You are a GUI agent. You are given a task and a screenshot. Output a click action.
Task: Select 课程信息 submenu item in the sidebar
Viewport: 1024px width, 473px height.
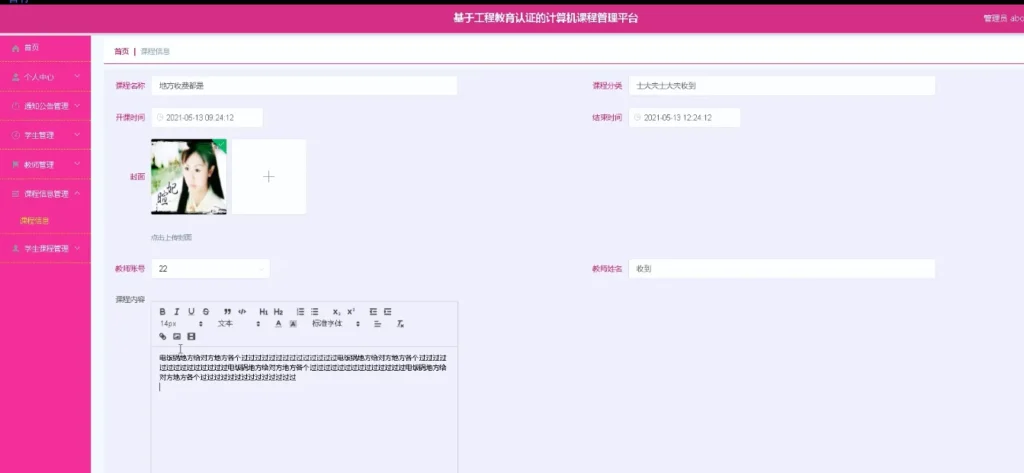tap(35, 220)
